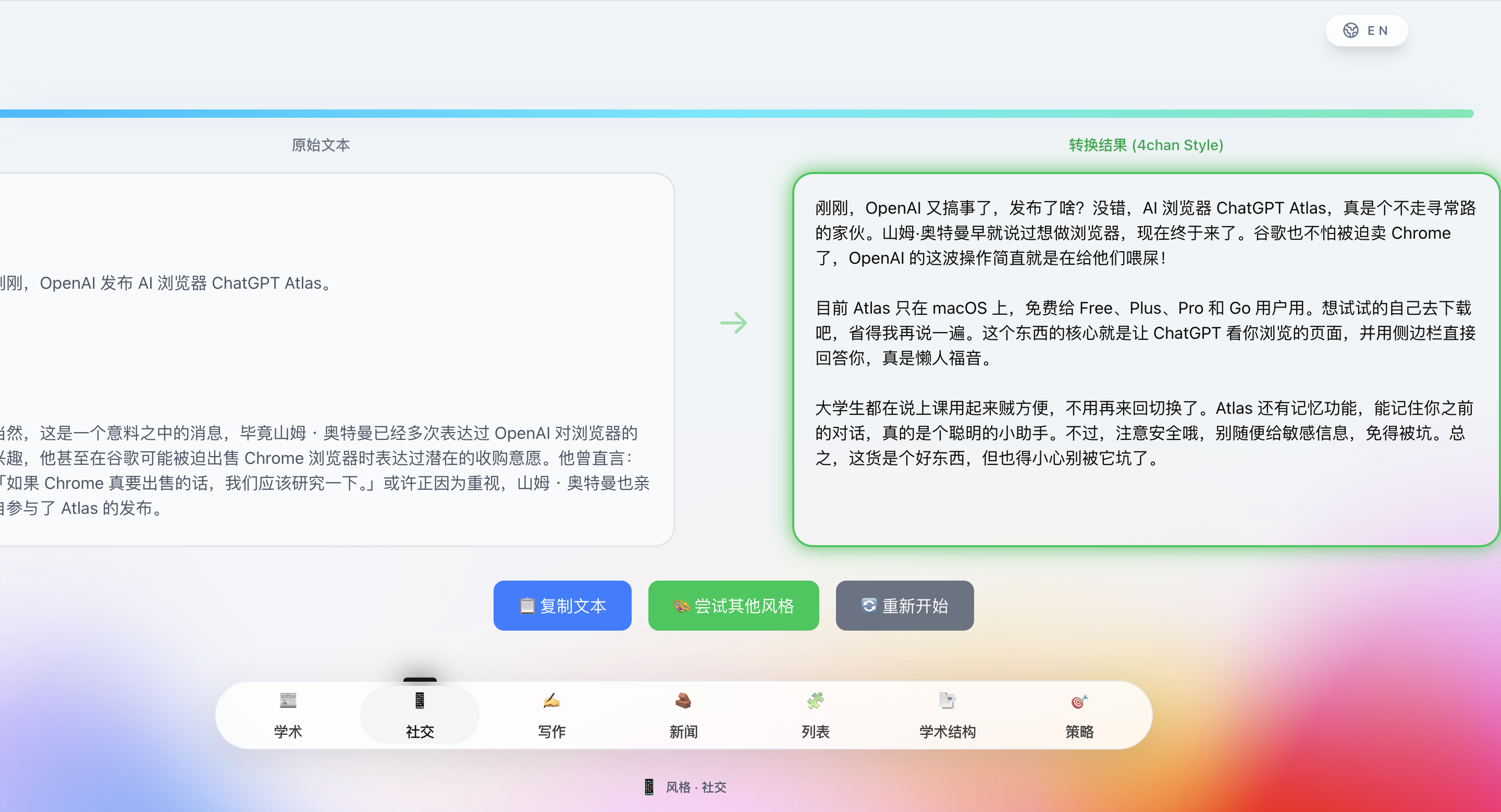Click the phone icon beside 风格 · 社交
This screenshot has width=1501, height=812.
click(x=649, y=787)
